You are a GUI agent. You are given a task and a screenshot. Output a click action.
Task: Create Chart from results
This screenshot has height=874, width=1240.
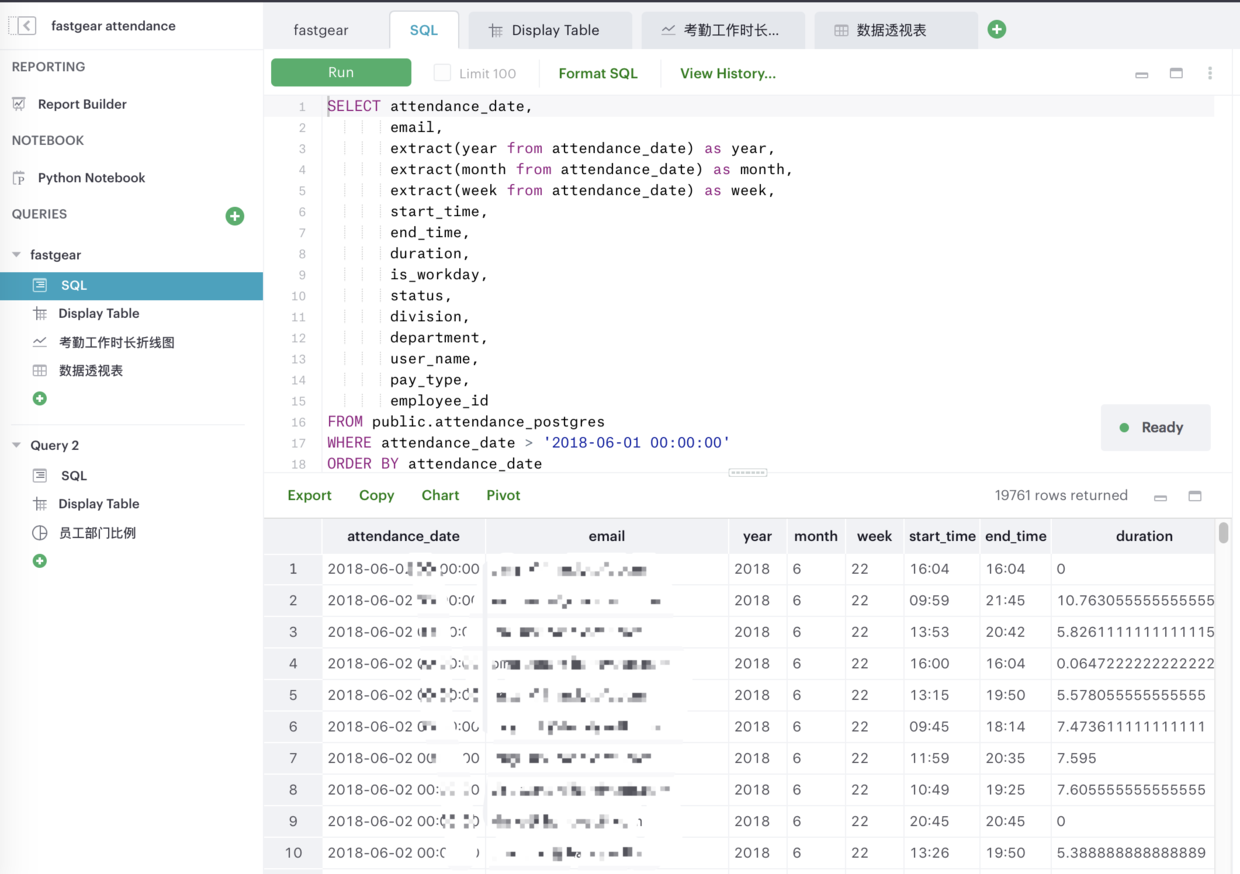440,495
